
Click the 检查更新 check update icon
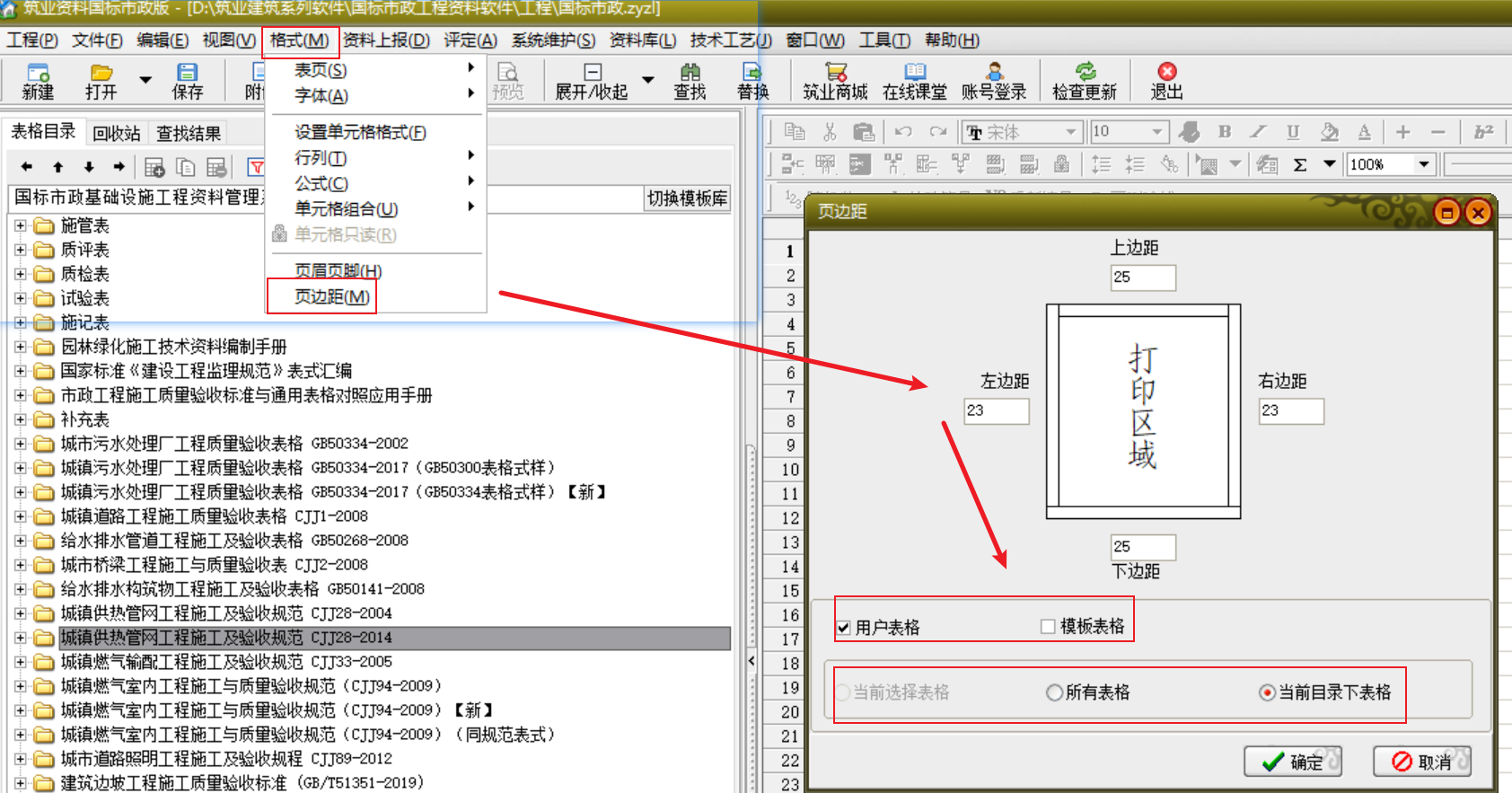1085,72
